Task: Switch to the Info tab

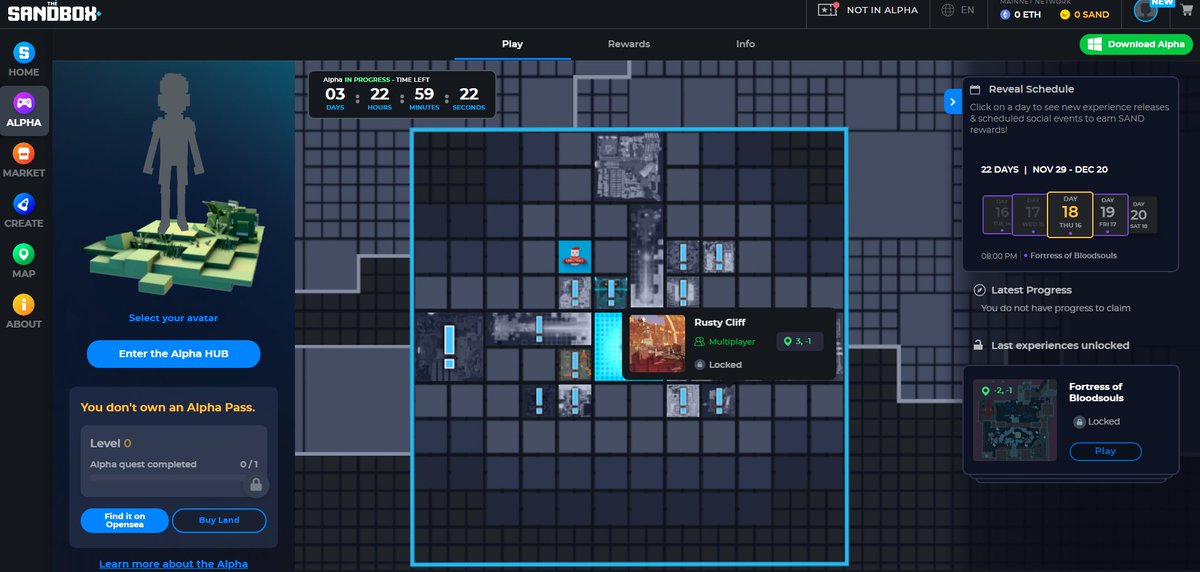Action: coord(745,44)
